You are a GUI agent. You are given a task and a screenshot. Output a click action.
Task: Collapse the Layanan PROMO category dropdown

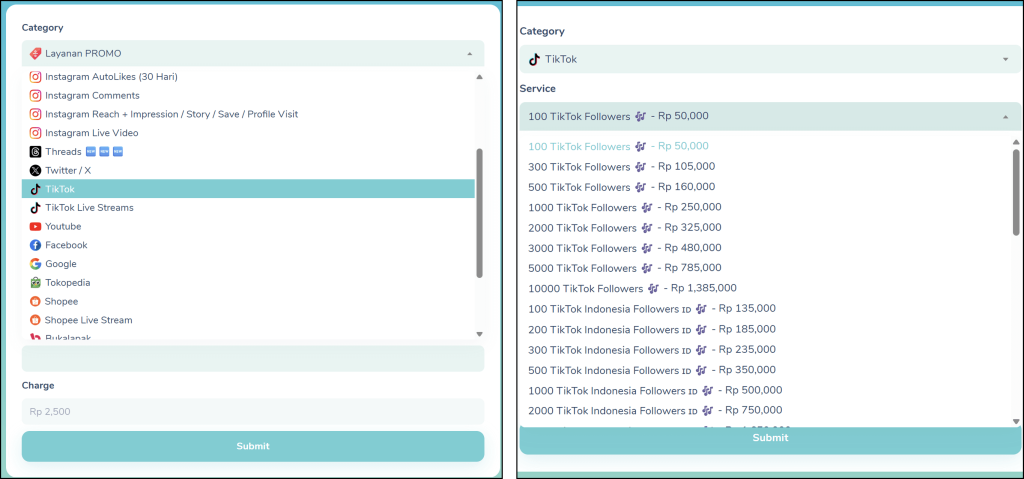[x=469, y=53]
